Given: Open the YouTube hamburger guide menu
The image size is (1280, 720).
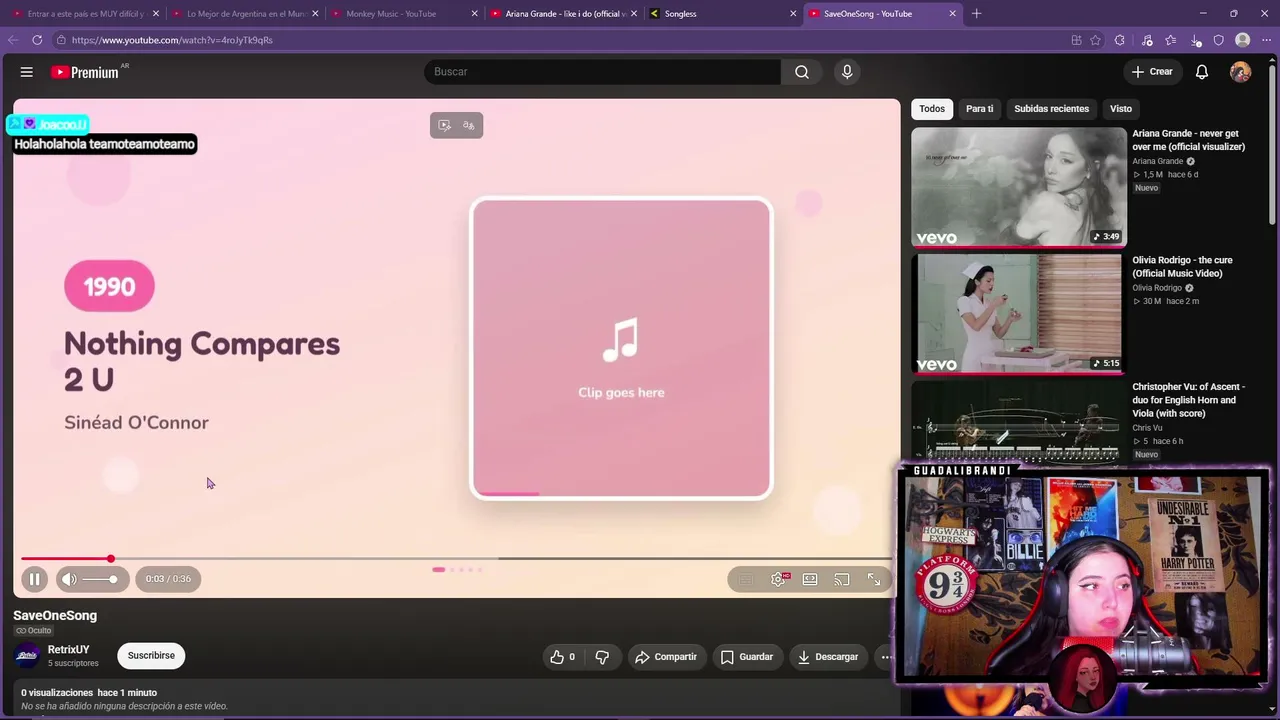Looking at the screenshot, I should click(27, 72).
